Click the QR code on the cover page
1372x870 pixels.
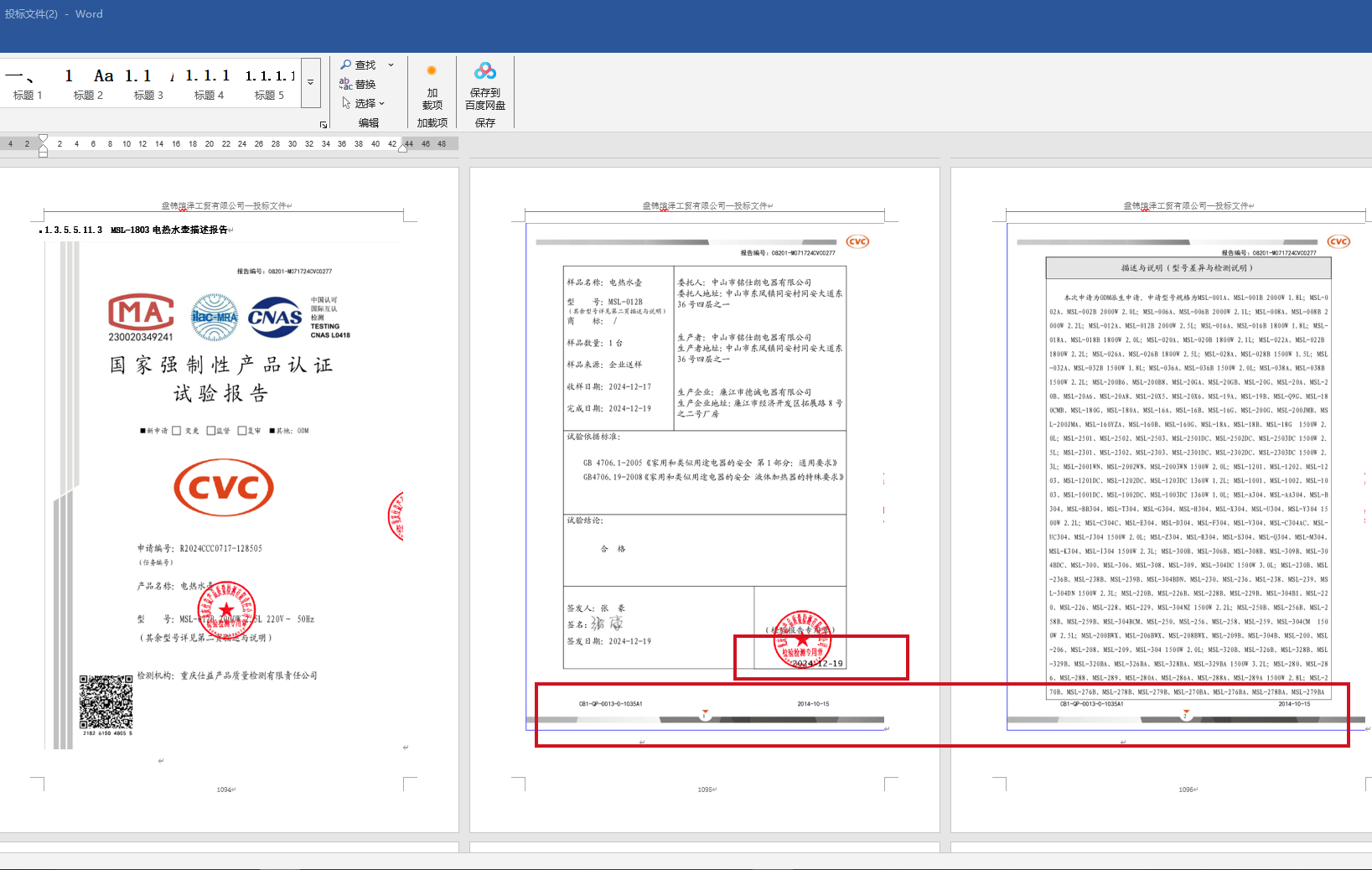[106, 702]
